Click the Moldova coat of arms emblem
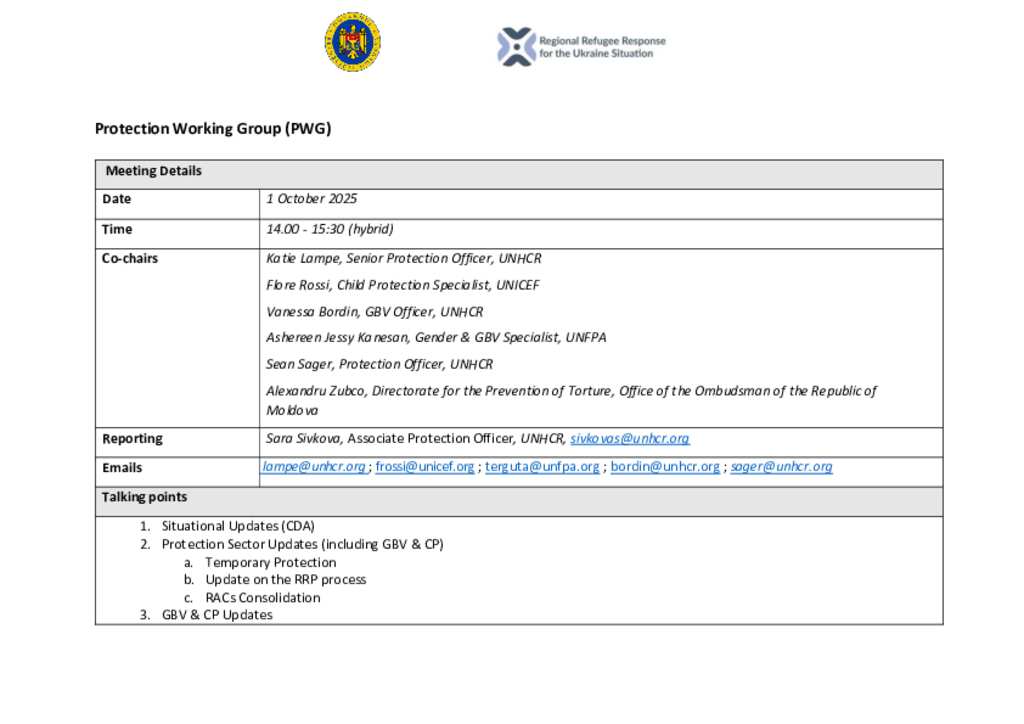1024x724 pixels. click(x=352, y=42)
